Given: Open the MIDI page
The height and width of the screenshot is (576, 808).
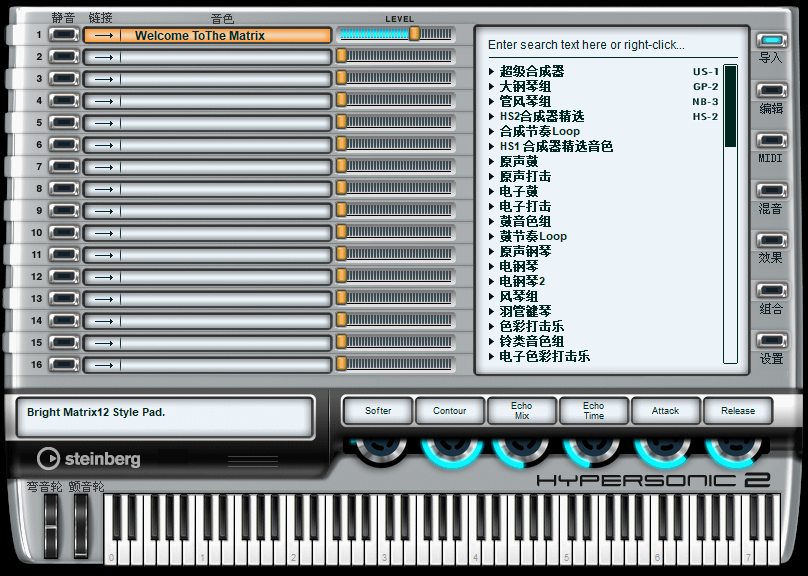Looking at the screenshot, I should pos(771,140).
